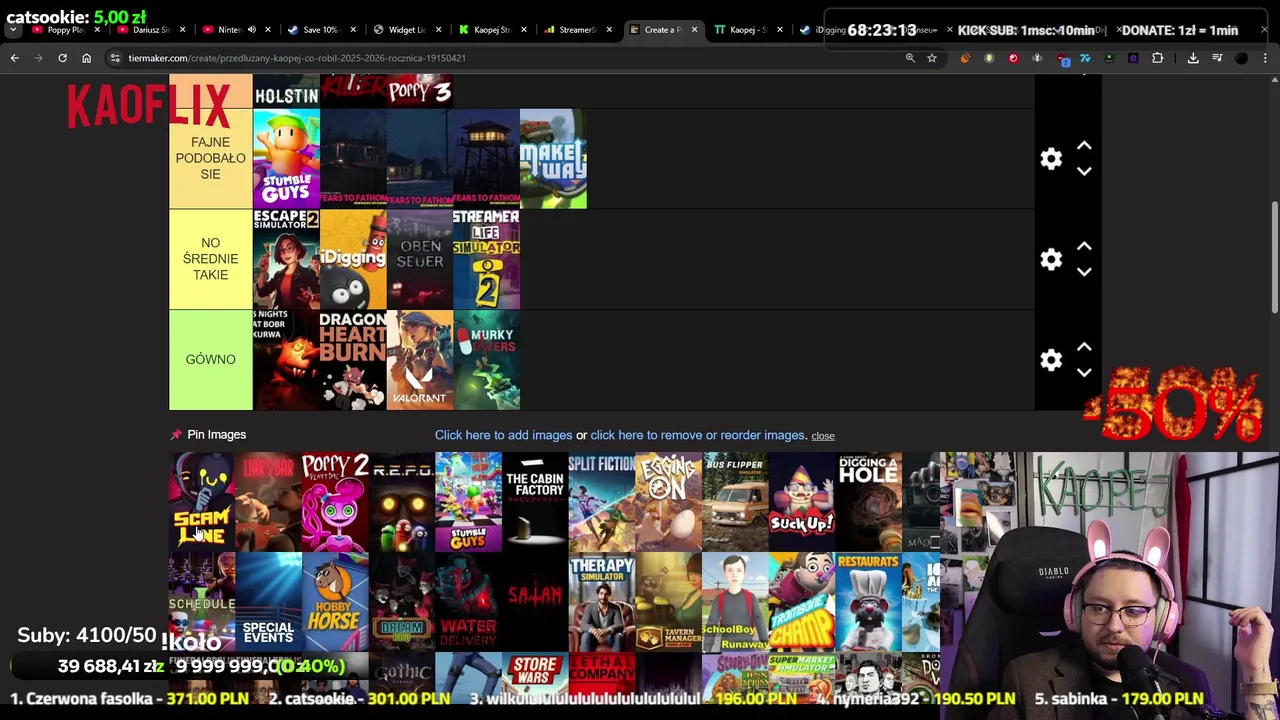Open settings gear for GÓWNO tier

(x=1051, y=360)
